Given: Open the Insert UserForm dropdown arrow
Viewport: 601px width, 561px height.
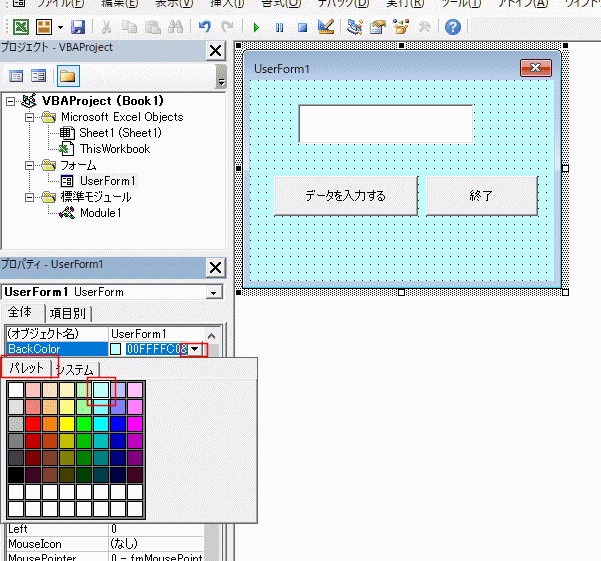Looking at the screenshot, I should click(x=60, y=28).
